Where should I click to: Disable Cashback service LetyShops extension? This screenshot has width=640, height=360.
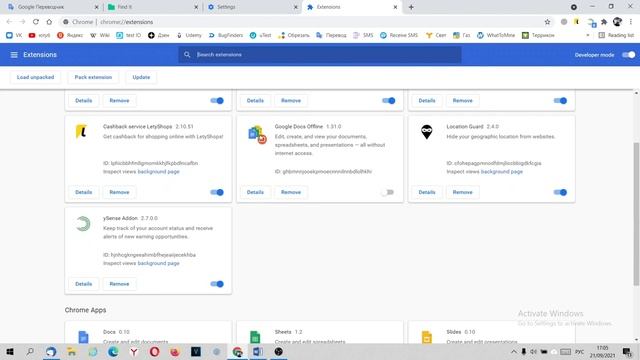217,192
